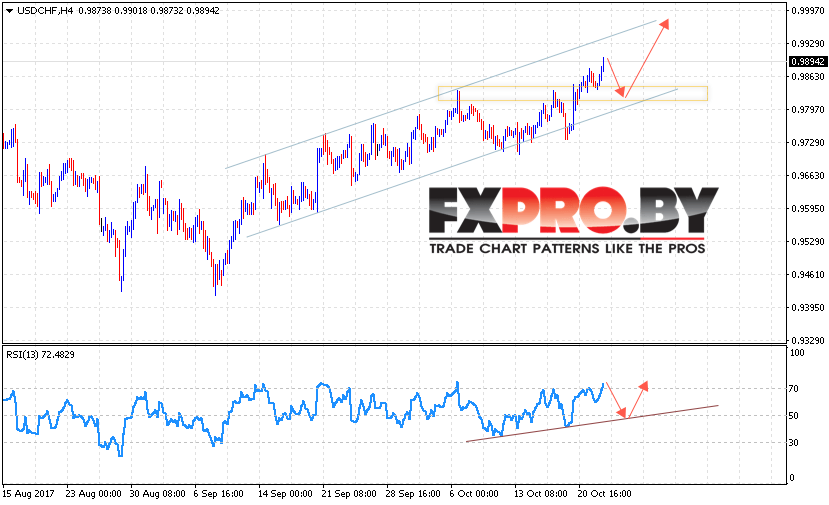This screenshot has height=505, width=829.
Task: Click the 30 Aug 08:00 time label
Action: pyautogui.click(x=158, y=494)
